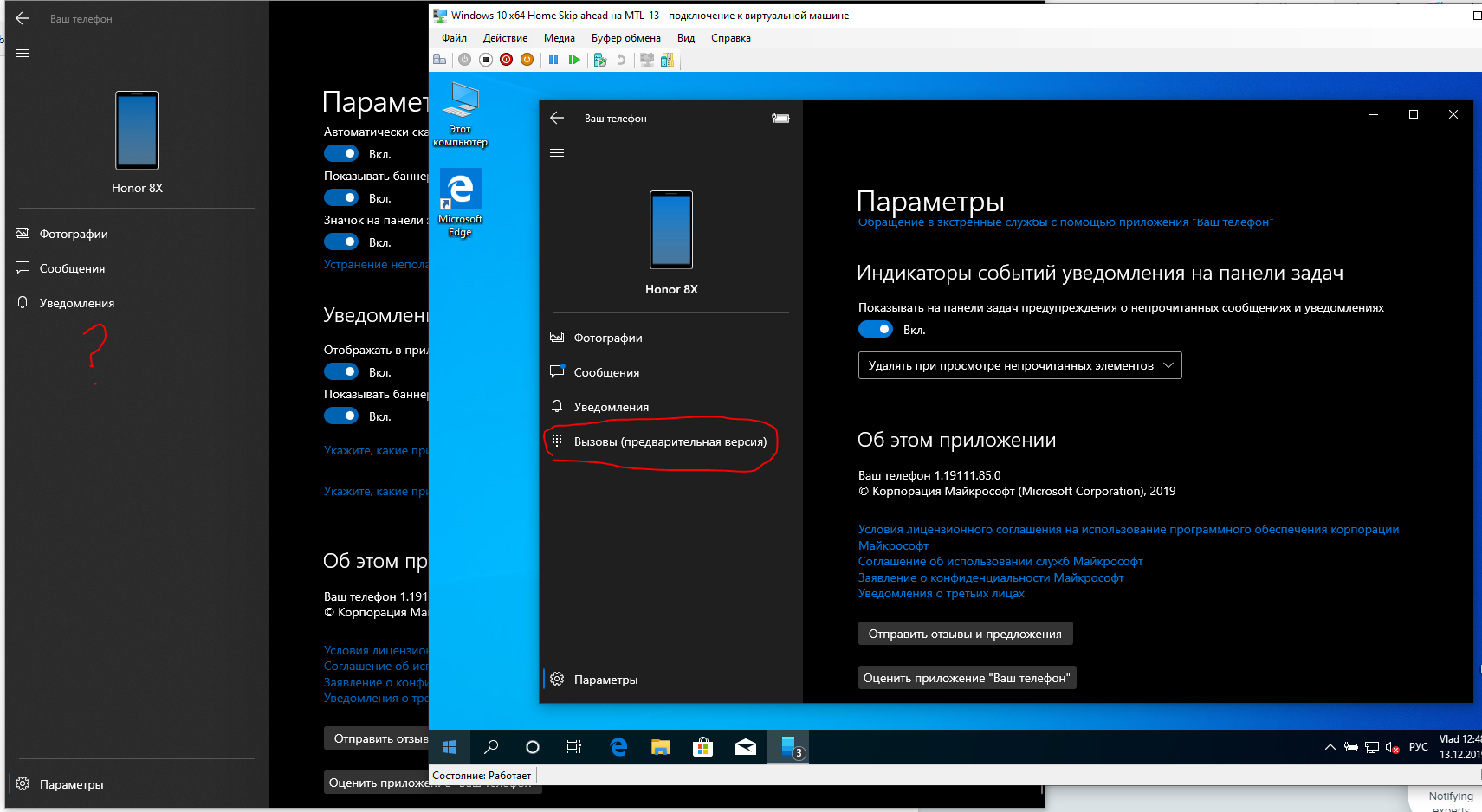Screen dimensions: 1482x812
Task: Toggle Значок на панели switch in host window
Action: [341, 242]
